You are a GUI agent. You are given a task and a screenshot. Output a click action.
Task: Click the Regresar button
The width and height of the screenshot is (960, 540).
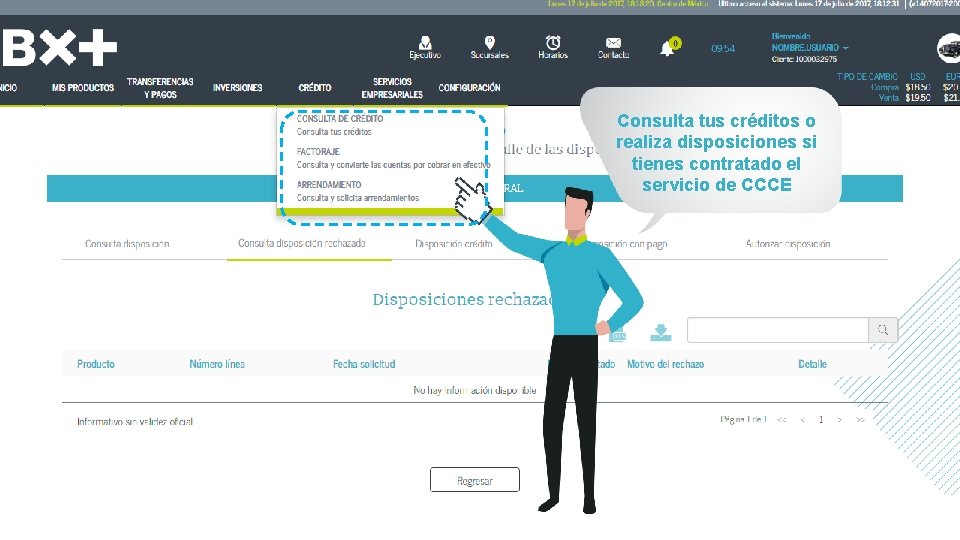[474, 479]
